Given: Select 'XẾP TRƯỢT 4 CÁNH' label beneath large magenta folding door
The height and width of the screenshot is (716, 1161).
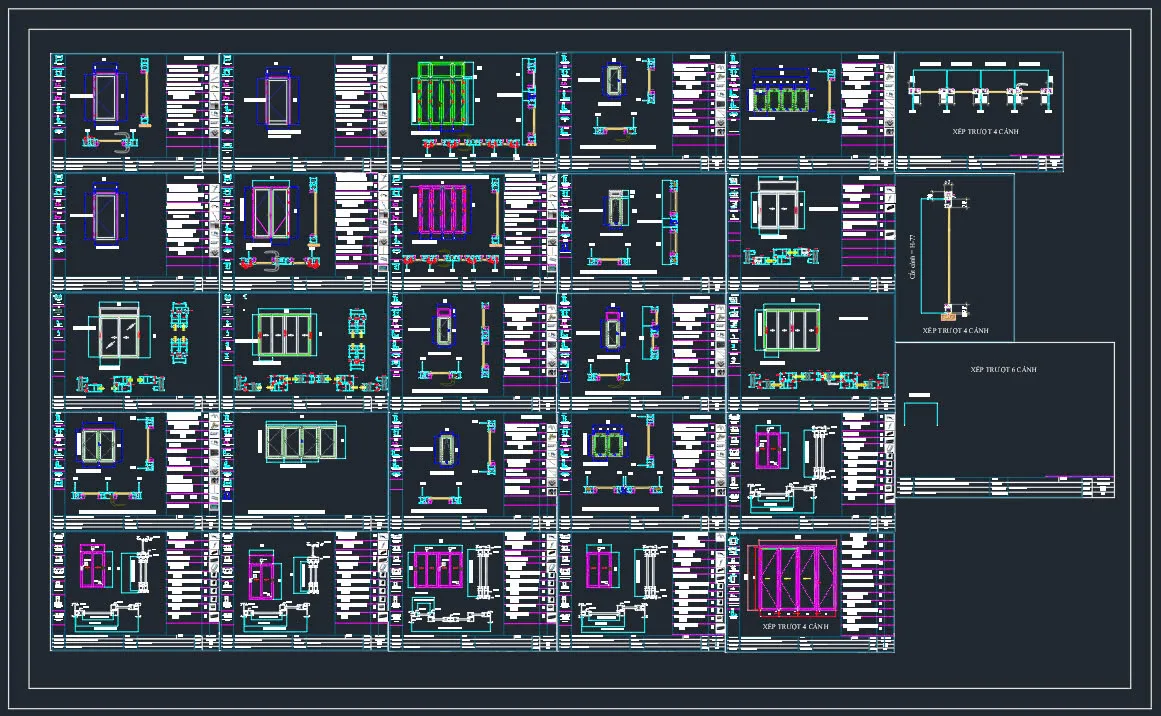Looking at the screenshot, I should coord(795,626).
